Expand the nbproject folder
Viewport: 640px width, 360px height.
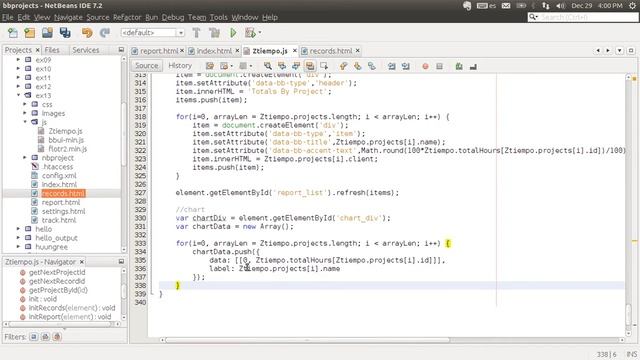(24, 158)
